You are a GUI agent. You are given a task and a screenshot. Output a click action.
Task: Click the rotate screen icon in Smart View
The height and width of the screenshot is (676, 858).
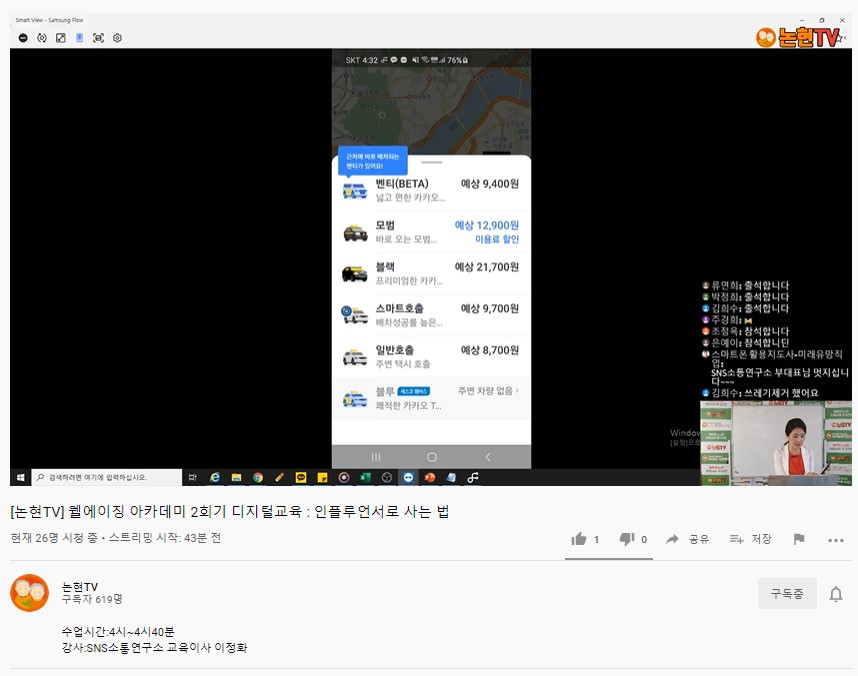point(42,38)
